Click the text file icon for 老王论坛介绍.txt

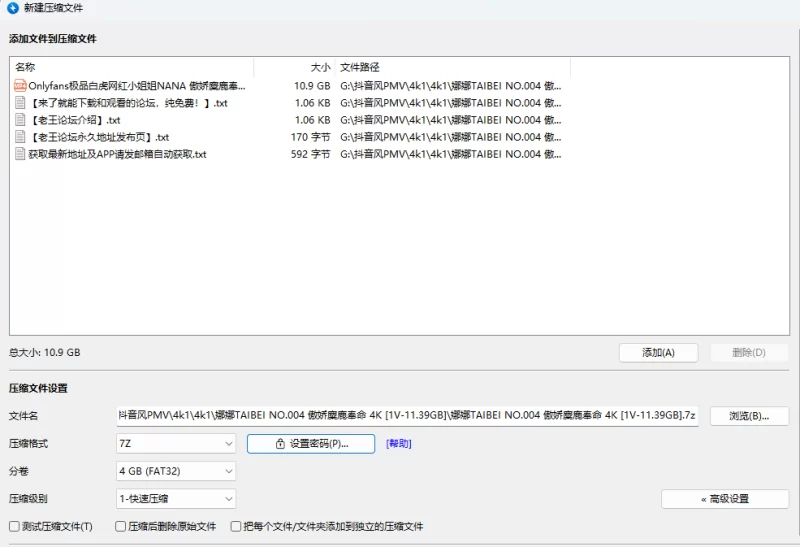(x=20, y=120)
